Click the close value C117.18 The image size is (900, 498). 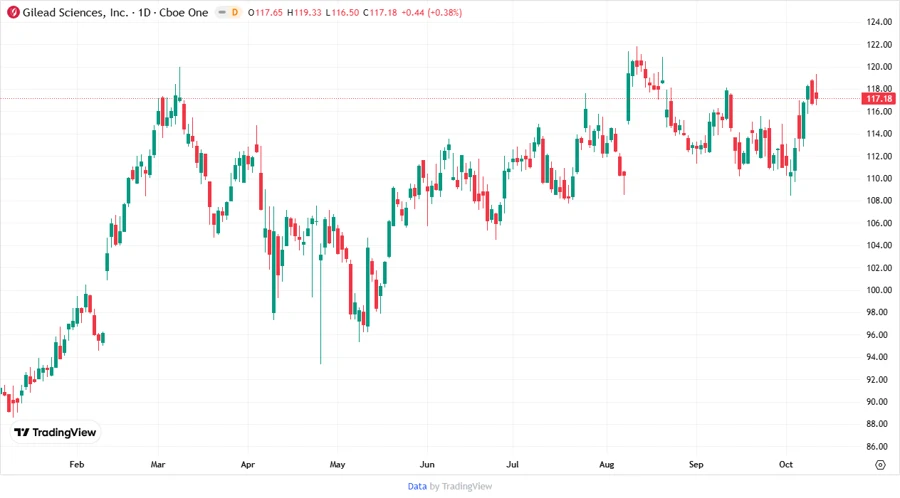380,12
